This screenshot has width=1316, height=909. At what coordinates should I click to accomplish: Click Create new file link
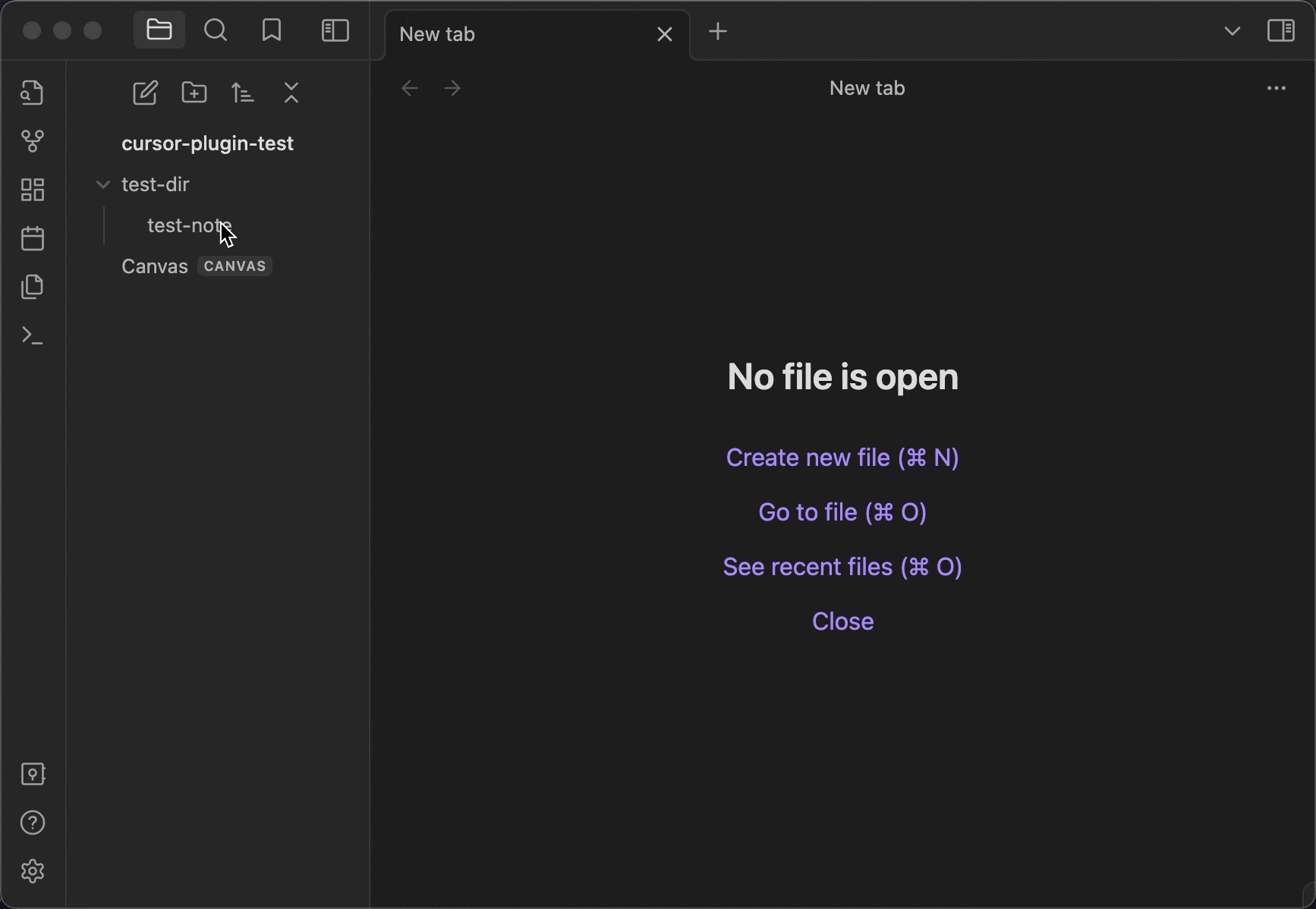[842, 458]
